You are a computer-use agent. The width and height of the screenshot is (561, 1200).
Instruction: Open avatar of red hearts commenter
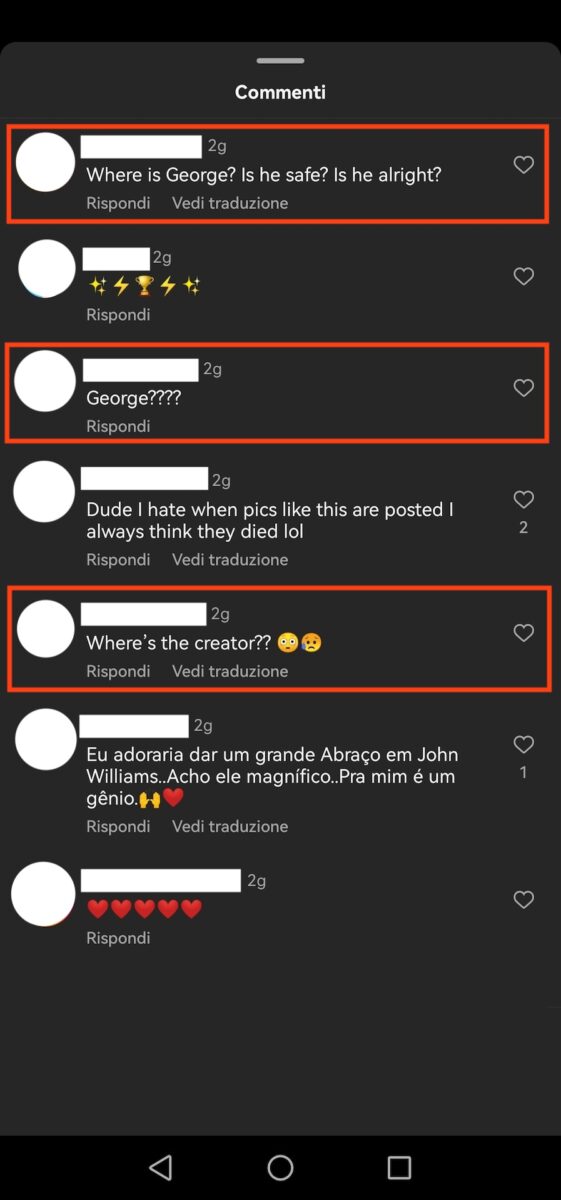(x=43, y=894)
